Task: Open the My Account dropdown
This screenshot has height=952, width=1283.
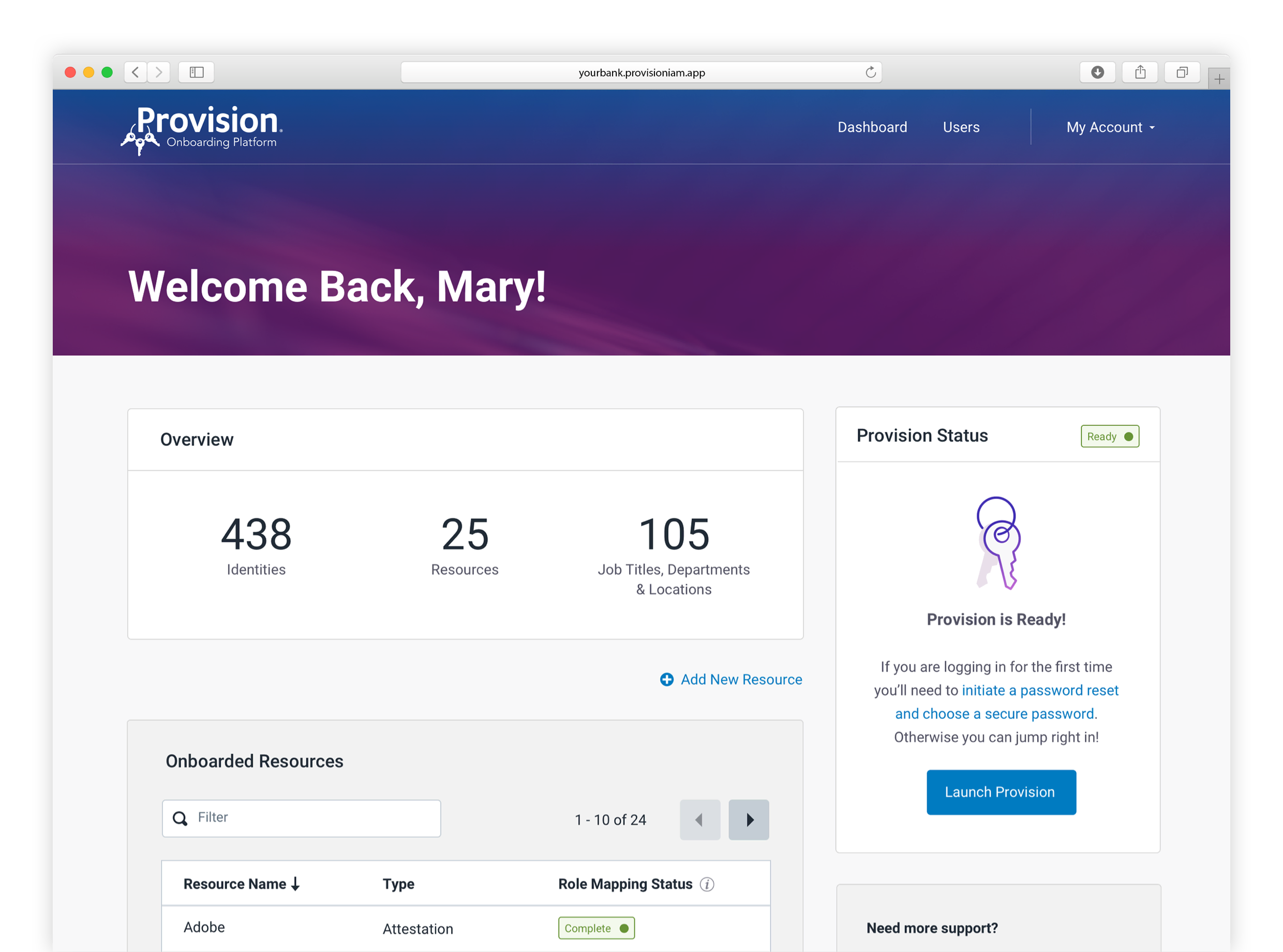Action: [1110, 127]
